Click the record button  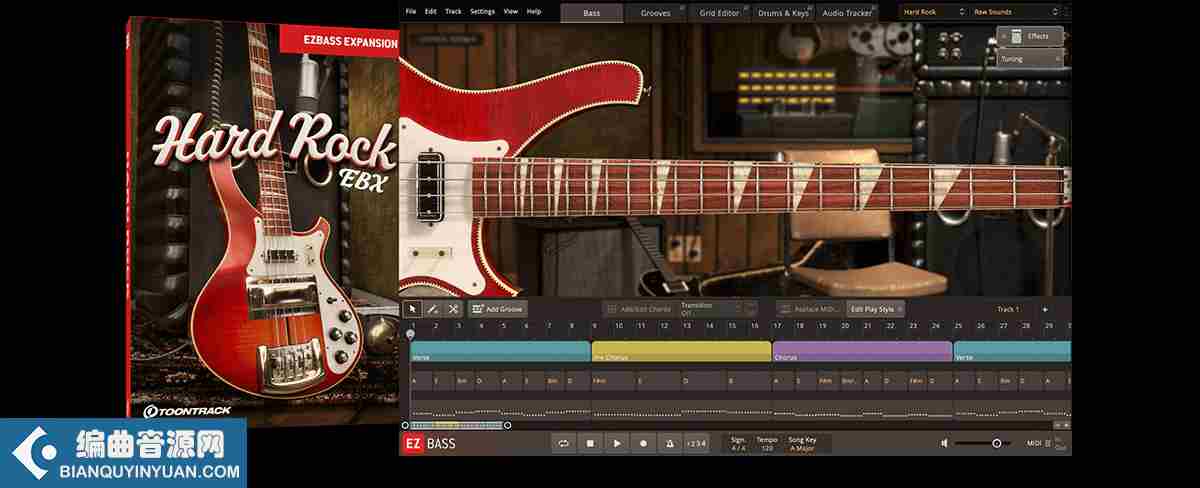[x=643, y=443]
